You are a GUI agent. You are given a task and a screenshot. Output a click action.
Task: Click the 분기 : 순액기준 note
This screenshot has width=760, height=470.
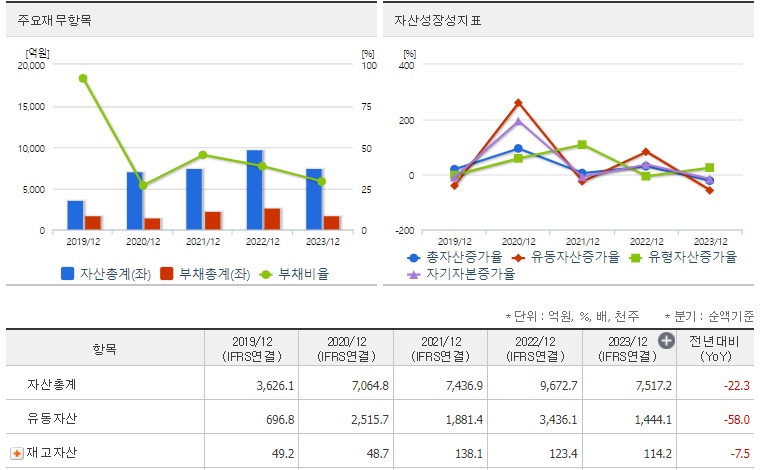click(x=710, y=316)
